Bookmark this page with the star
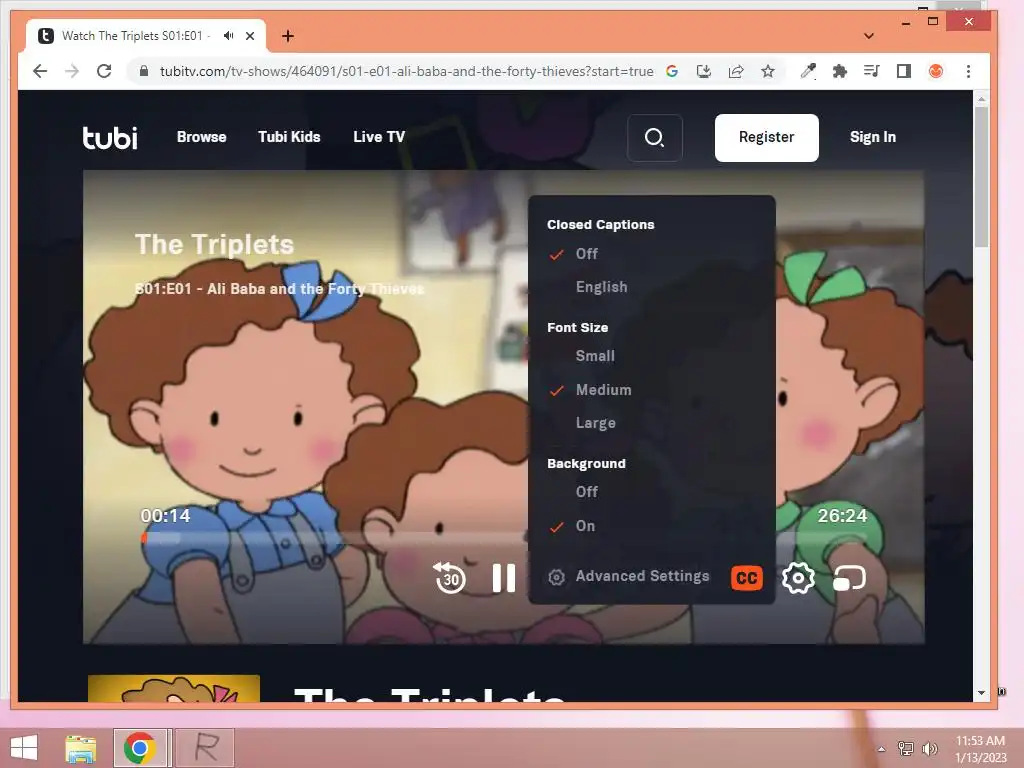 768,71
